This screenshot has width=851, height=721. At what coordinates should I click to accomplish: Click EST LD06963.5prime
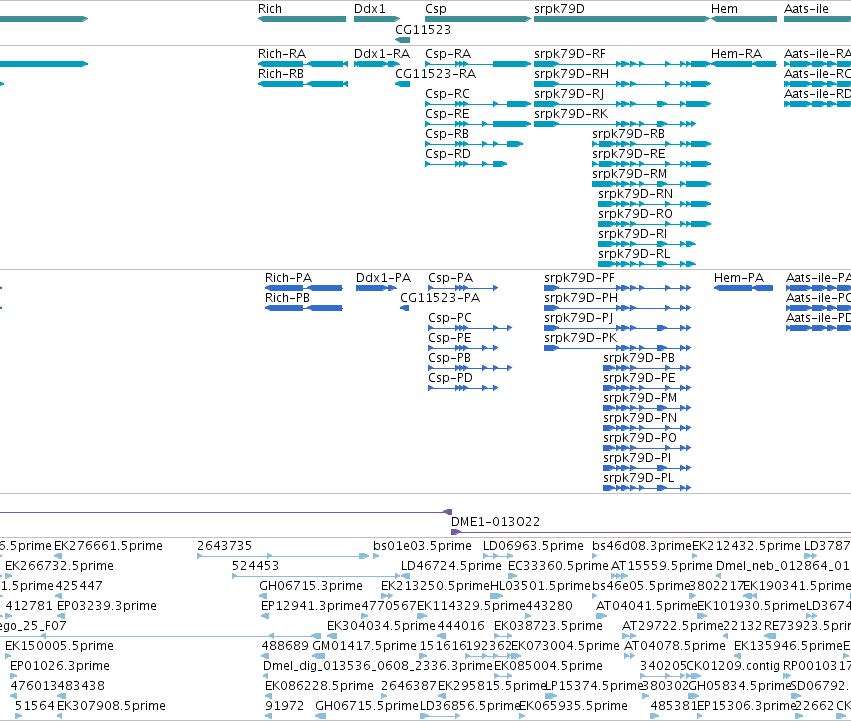click(533, 546)
